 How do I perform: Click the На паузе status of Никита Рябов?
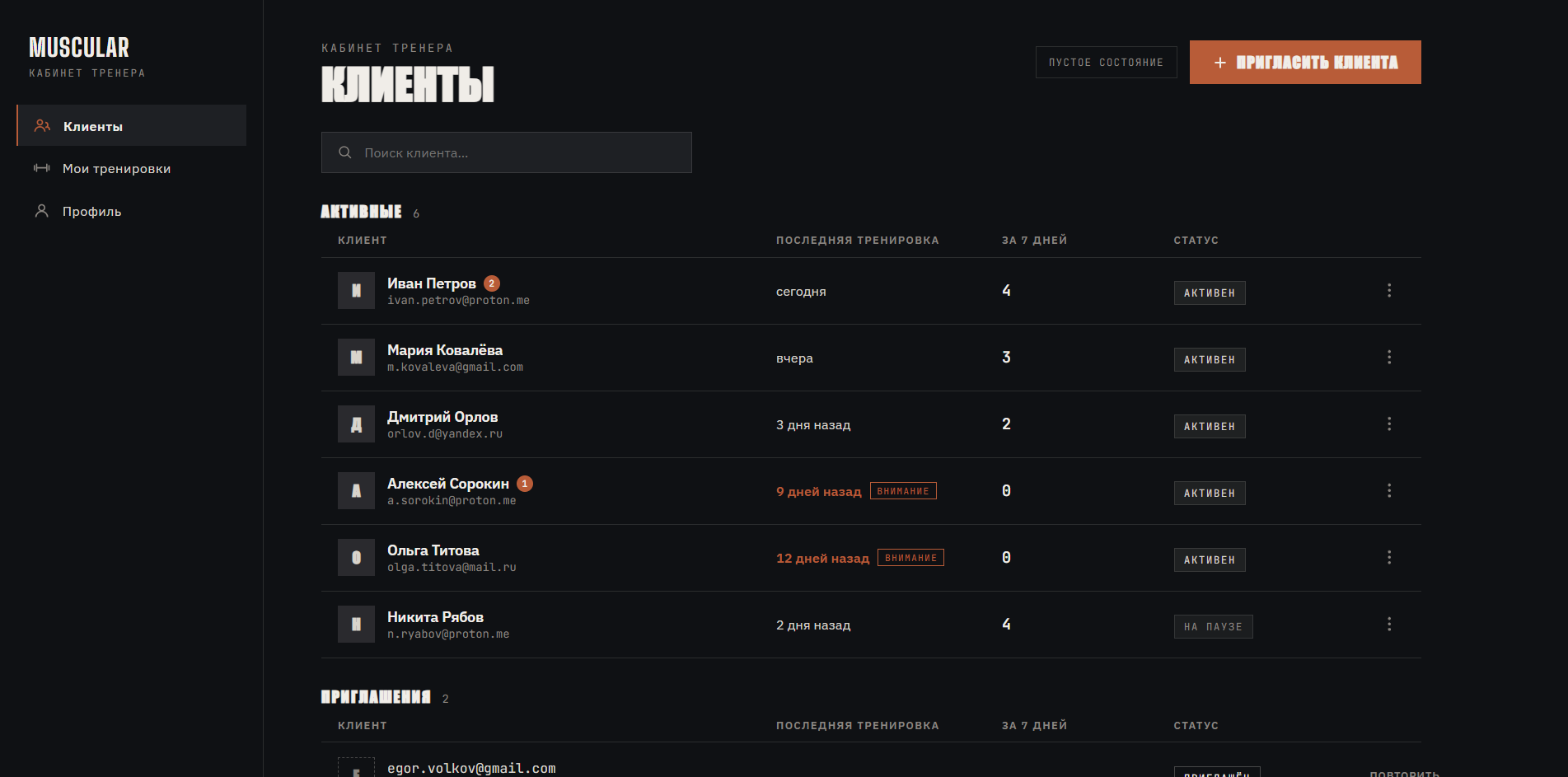[1213, 627]
